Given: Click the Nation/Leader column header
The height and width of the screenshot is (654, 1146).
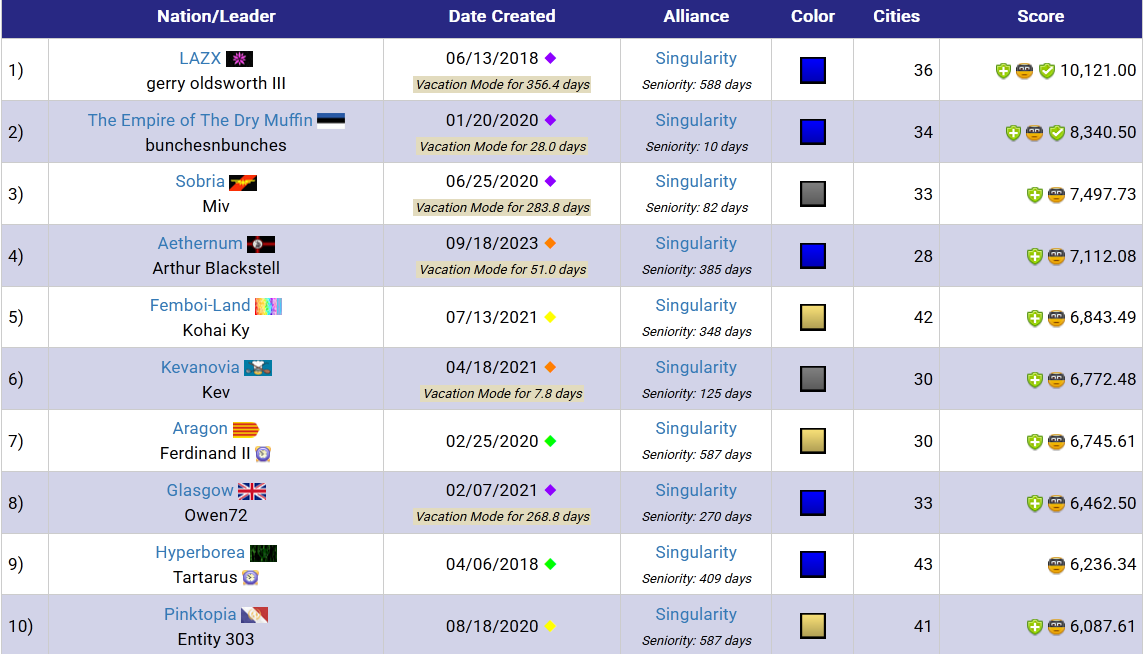Looking at the screenshot, I should (x=216, y=16).
